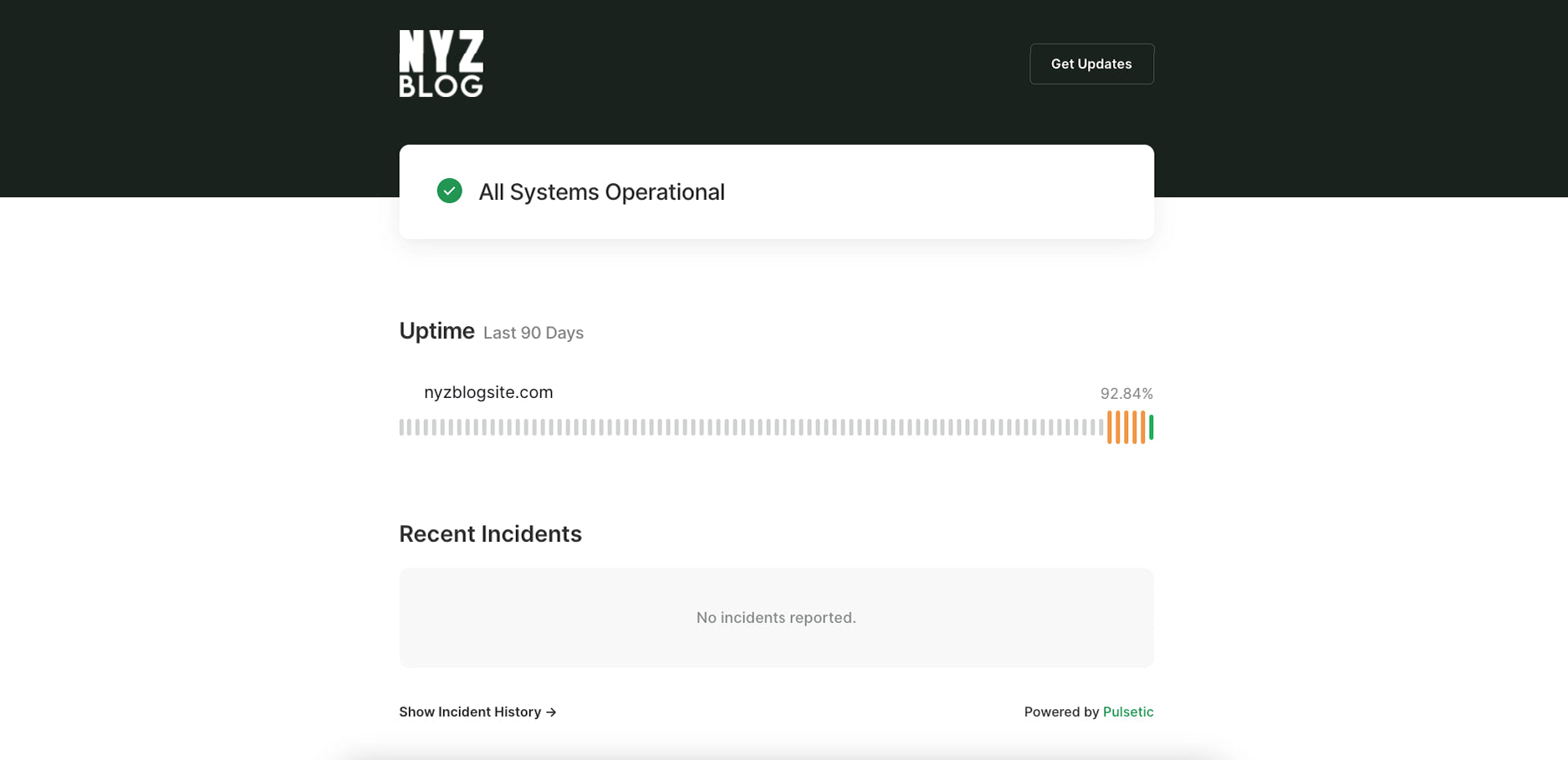Image resolution: width=1568 pixels, height=760 pixels.
Task: Open the Pulsetic link
Action: click(x=1128, y=712)
